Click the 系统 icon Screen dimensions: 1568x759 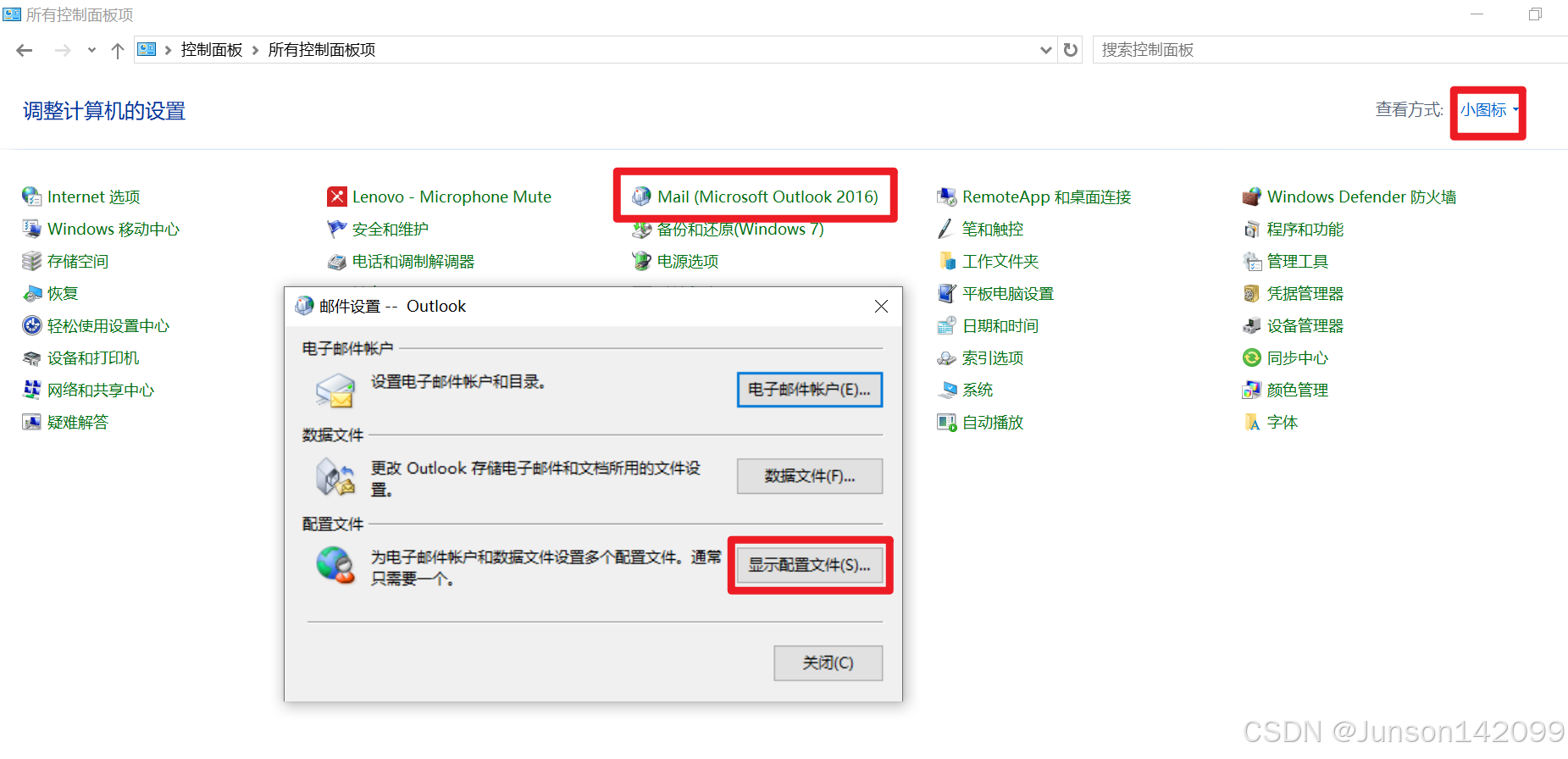tap(946, 390)
